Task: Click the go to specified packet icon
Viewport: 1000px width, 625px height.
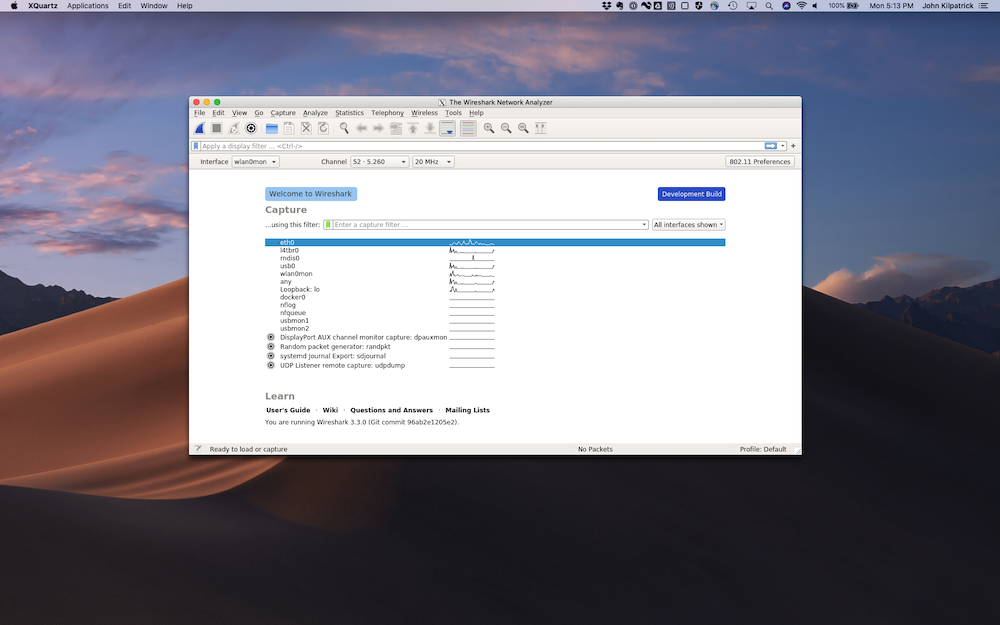Action: click(x=395, y=128)
